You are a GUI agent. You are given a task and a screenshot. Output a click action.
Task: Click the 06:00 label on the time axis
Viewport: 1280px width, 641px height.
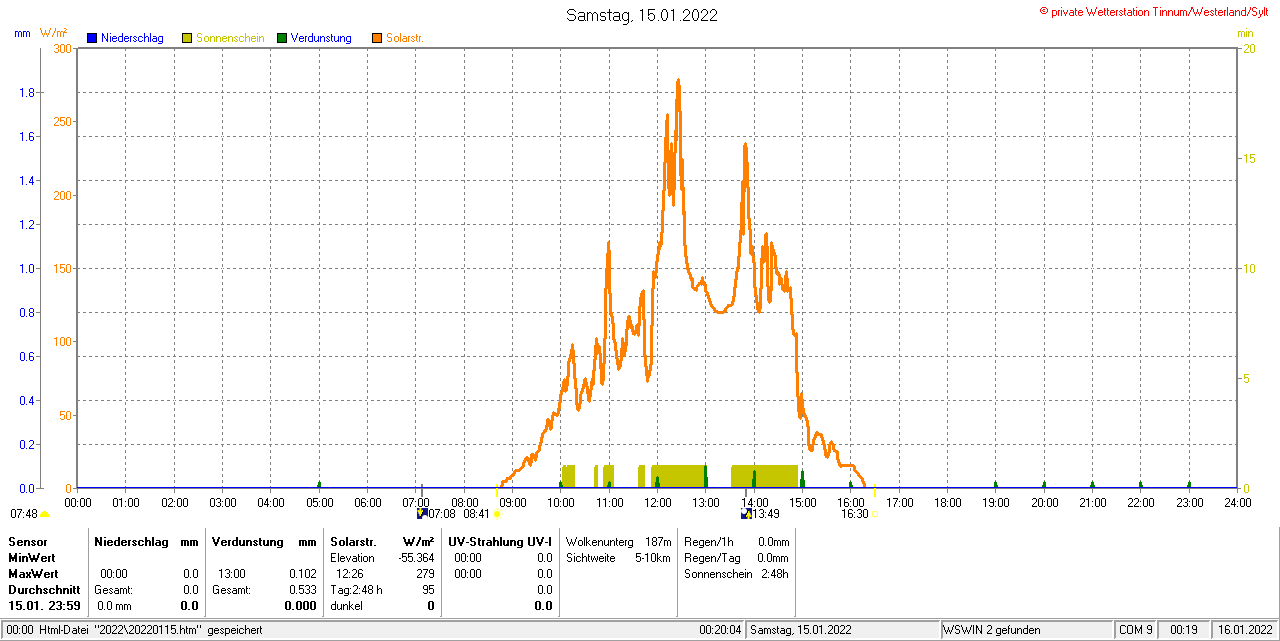pos(368,502)
